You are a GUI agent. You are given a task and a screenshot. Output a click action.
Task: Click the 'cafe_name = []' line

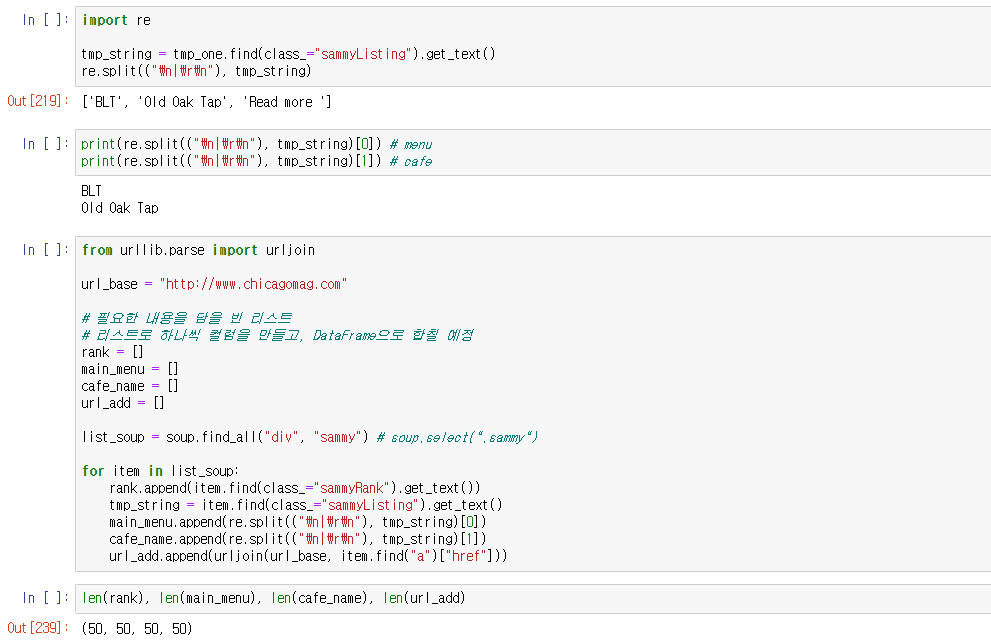[130, 386]
